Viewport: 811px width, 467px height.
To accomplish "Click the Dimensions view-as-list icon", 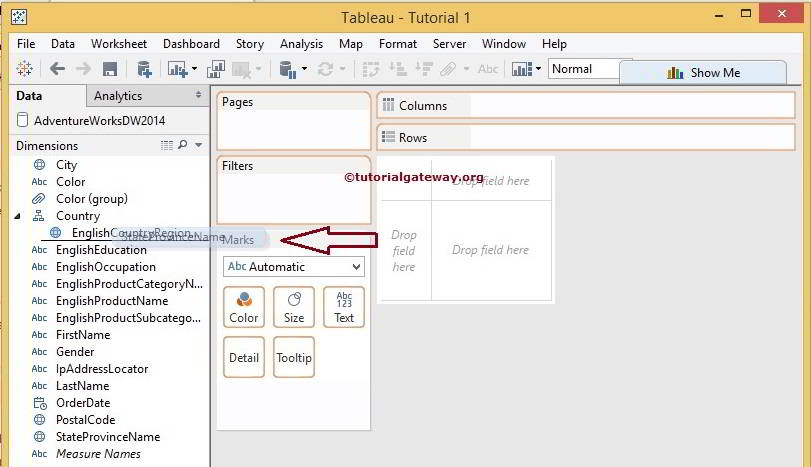I will tap(167, 145).
